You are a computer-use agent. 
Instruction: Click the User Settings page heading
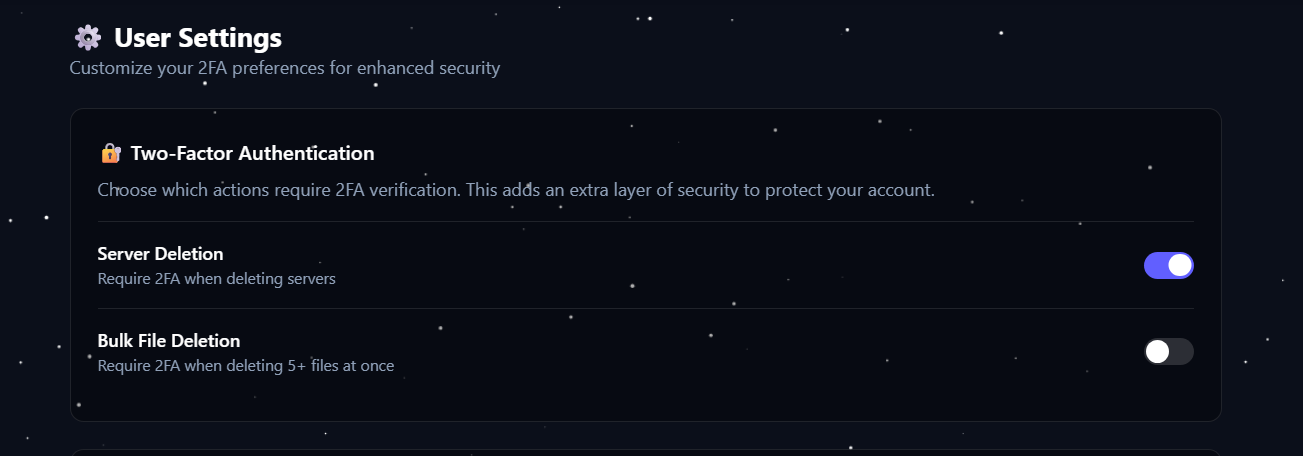pos(198,38)
